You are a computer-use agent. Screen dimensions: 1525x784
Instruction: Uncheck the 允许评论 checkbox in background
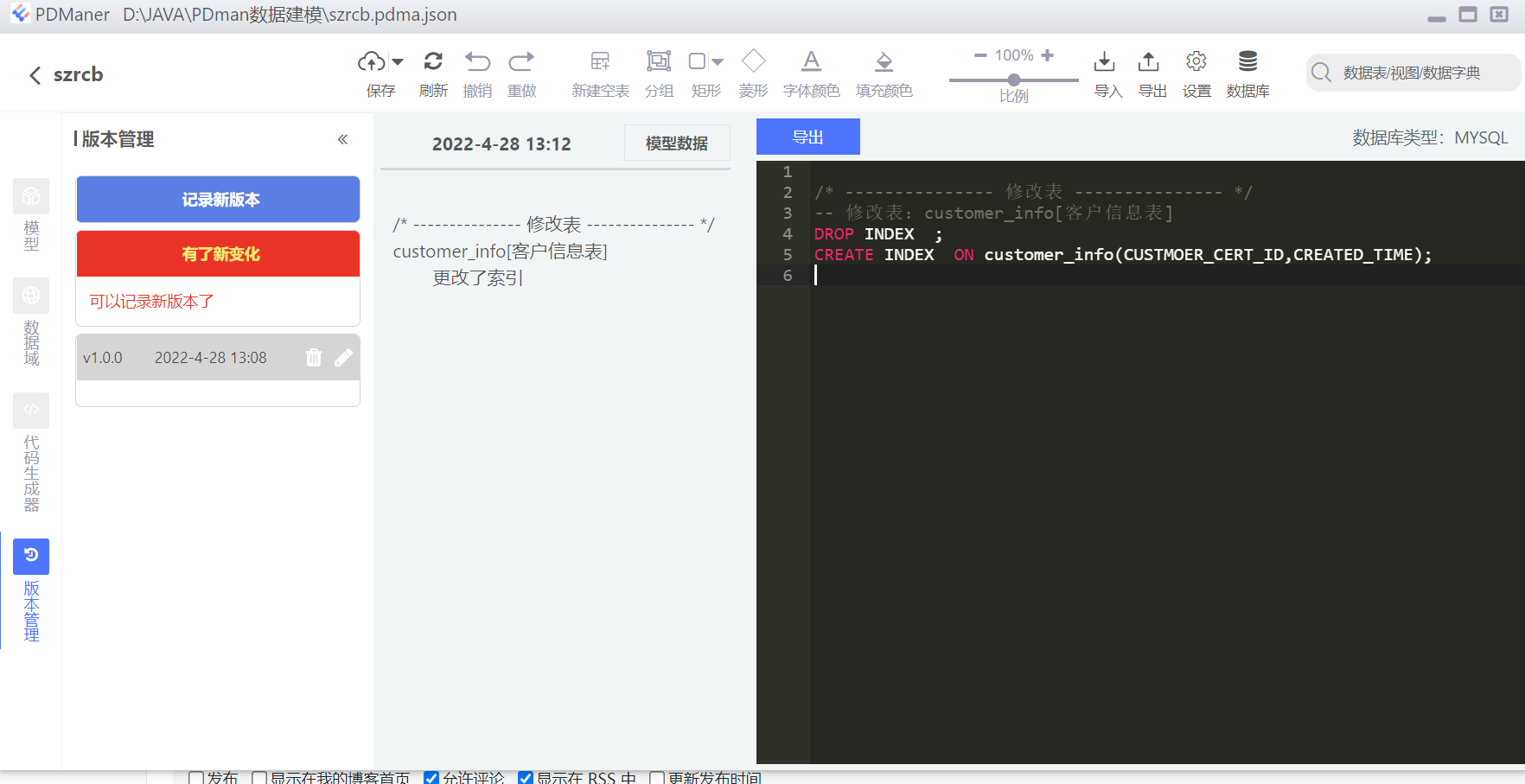coord(431,778)
